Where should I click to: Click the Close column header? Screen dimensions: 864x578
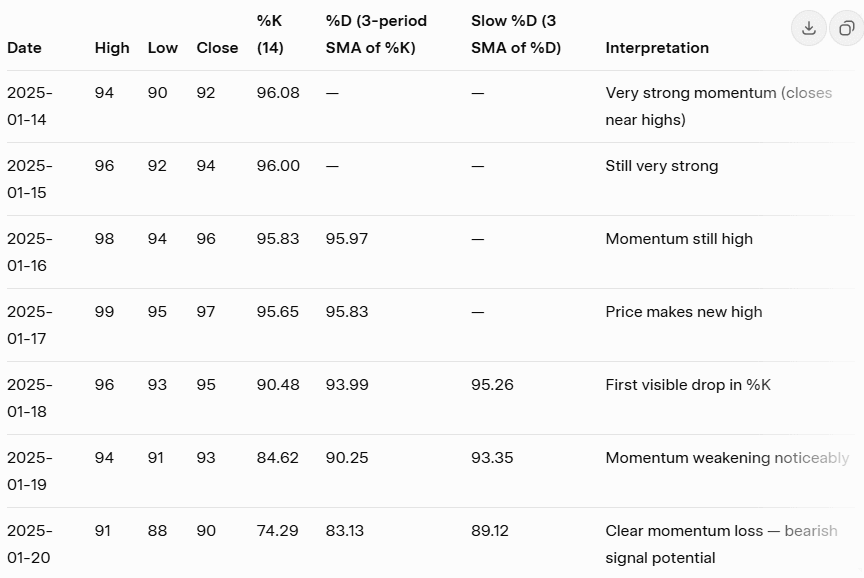(217, 48)
